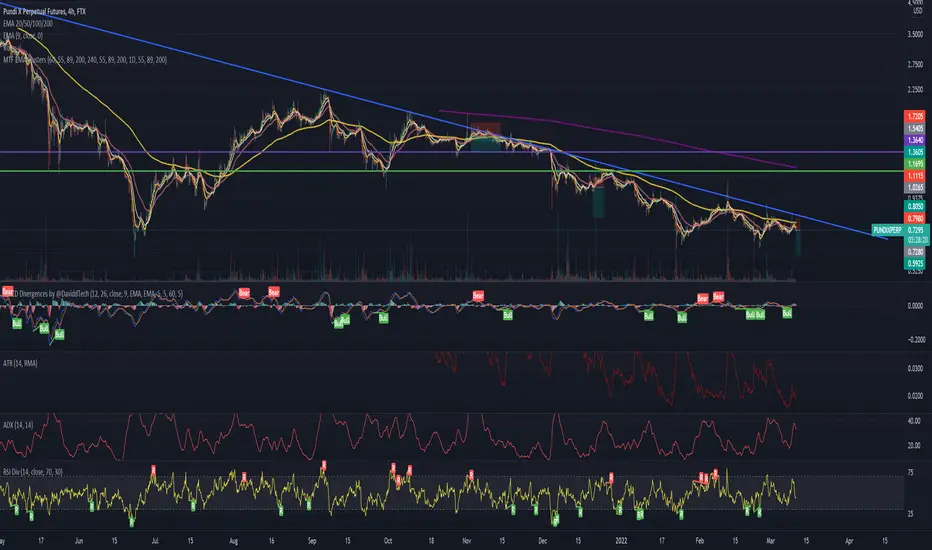Click the Bull marker near October in MACD
Screen dimensions: 932x550
[x=383, y=318]
